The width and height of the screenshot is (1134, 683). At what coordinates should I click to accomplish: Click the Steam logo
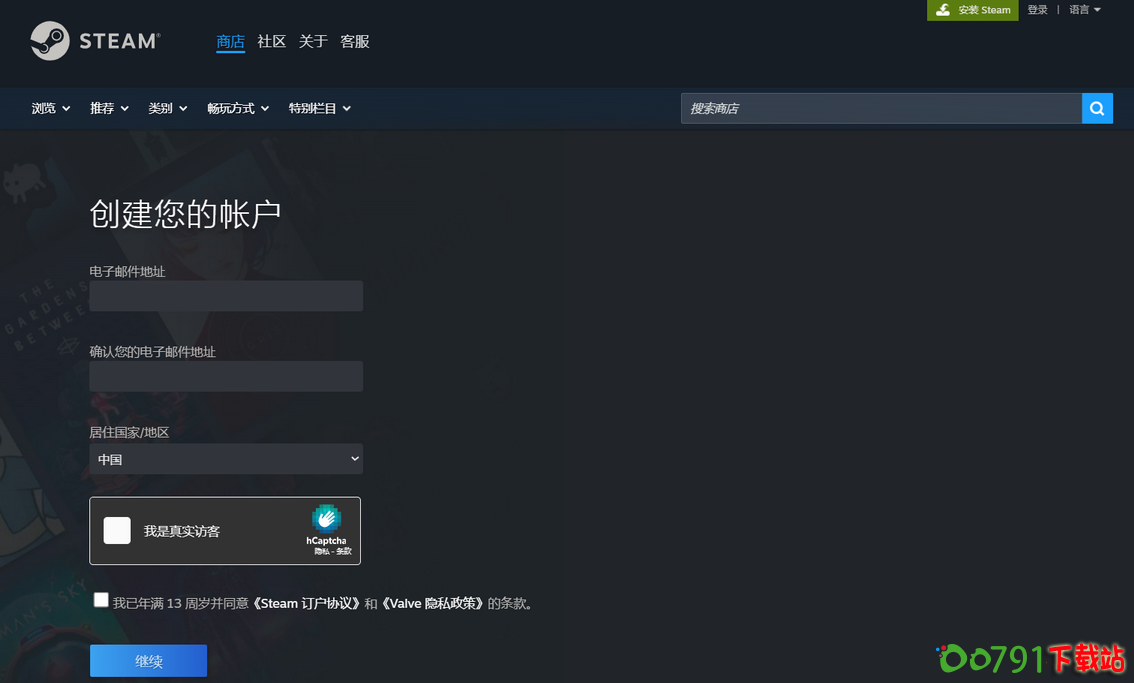point(95,41)
